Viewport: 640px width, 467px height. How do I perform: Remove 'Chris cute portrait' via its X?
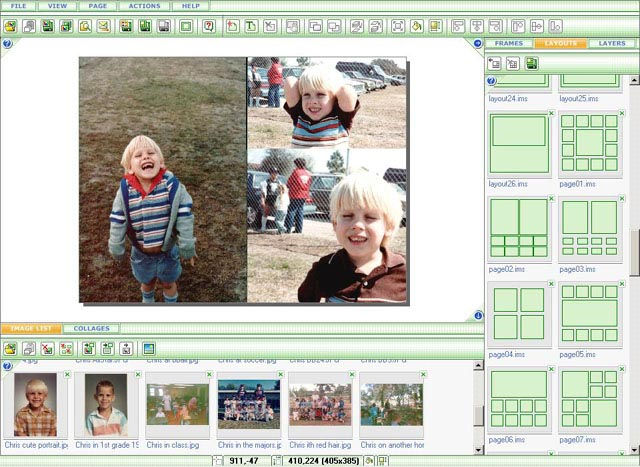pyautogui.click(x=67, y=374)
